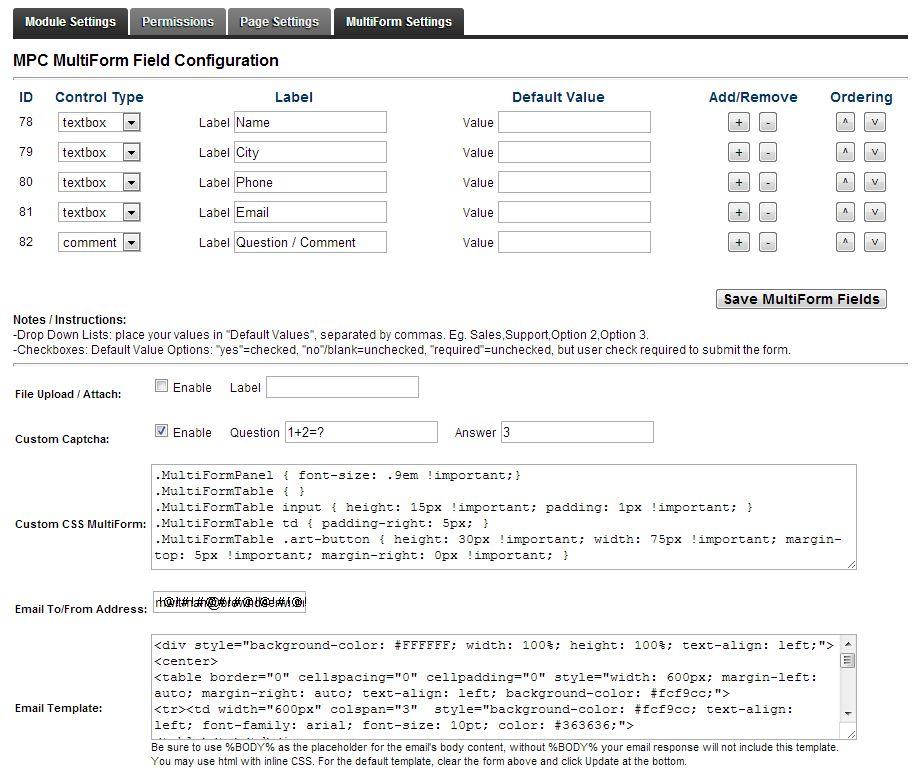Click the Name label input field

pyautogui.click(x=310, y=122)
